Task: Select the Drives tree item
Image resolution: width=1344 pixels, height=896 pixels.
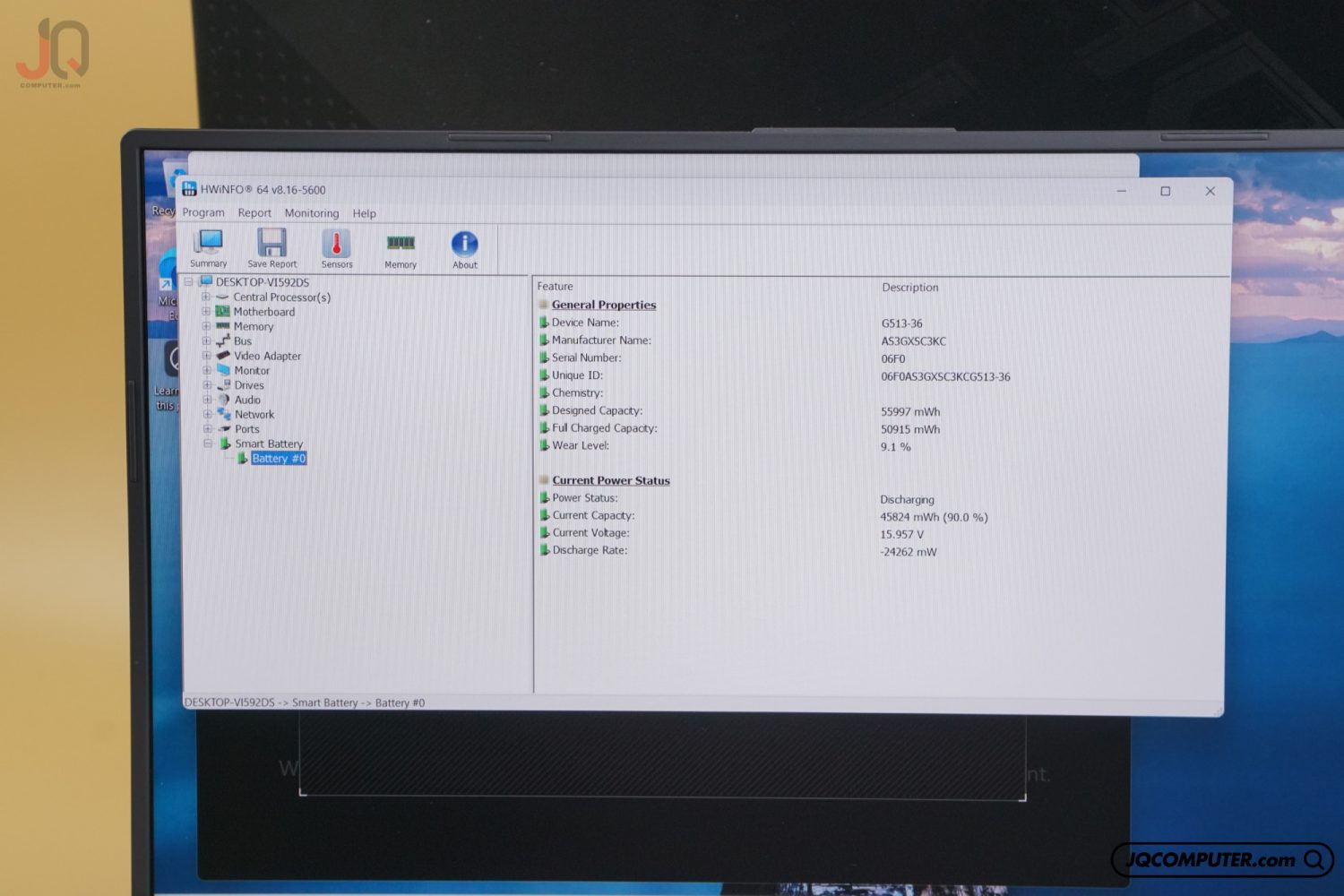Action: click(249, 385)
